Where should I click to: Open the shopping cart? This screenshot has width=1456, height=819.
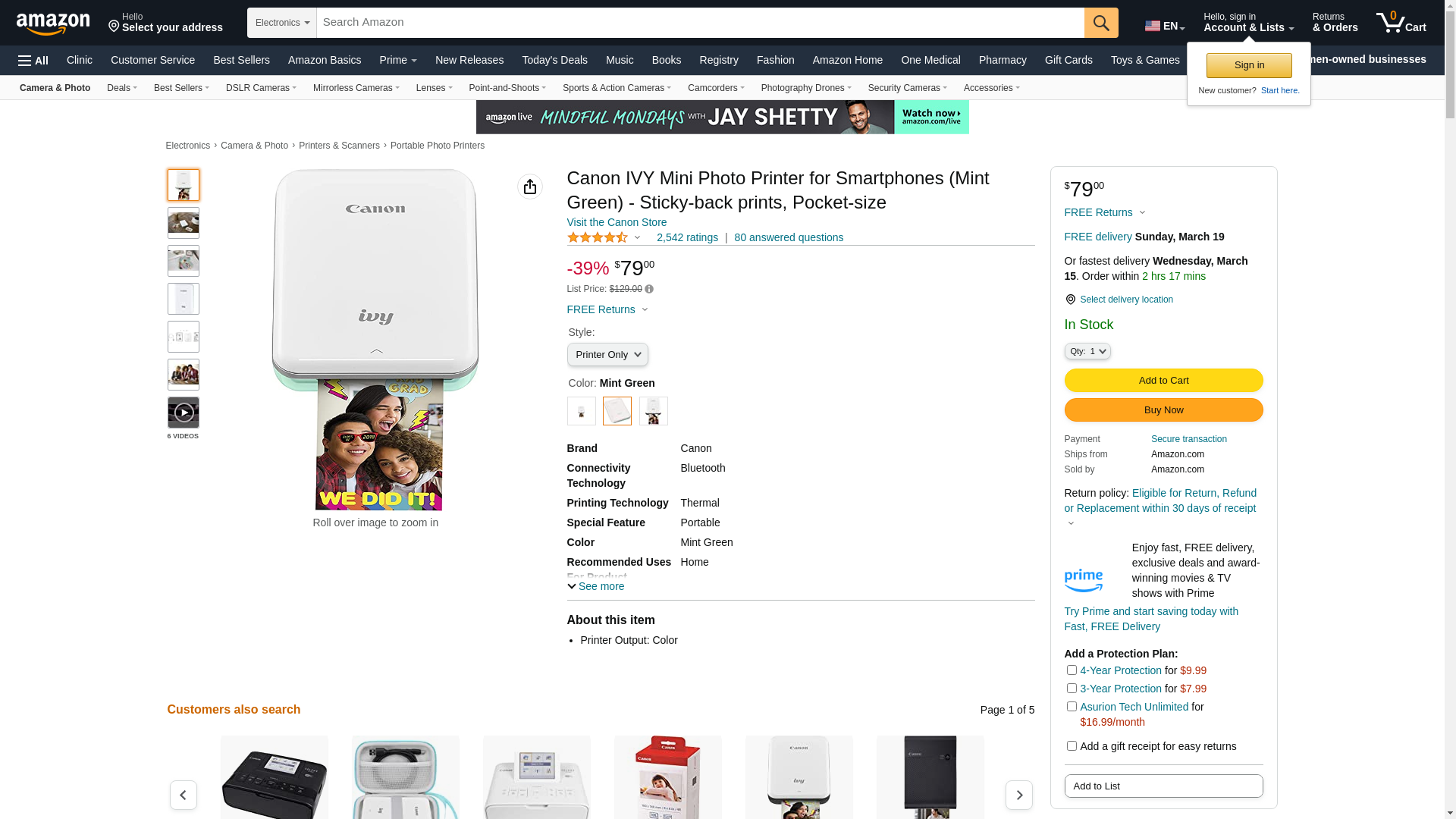tap(1401, 23)
